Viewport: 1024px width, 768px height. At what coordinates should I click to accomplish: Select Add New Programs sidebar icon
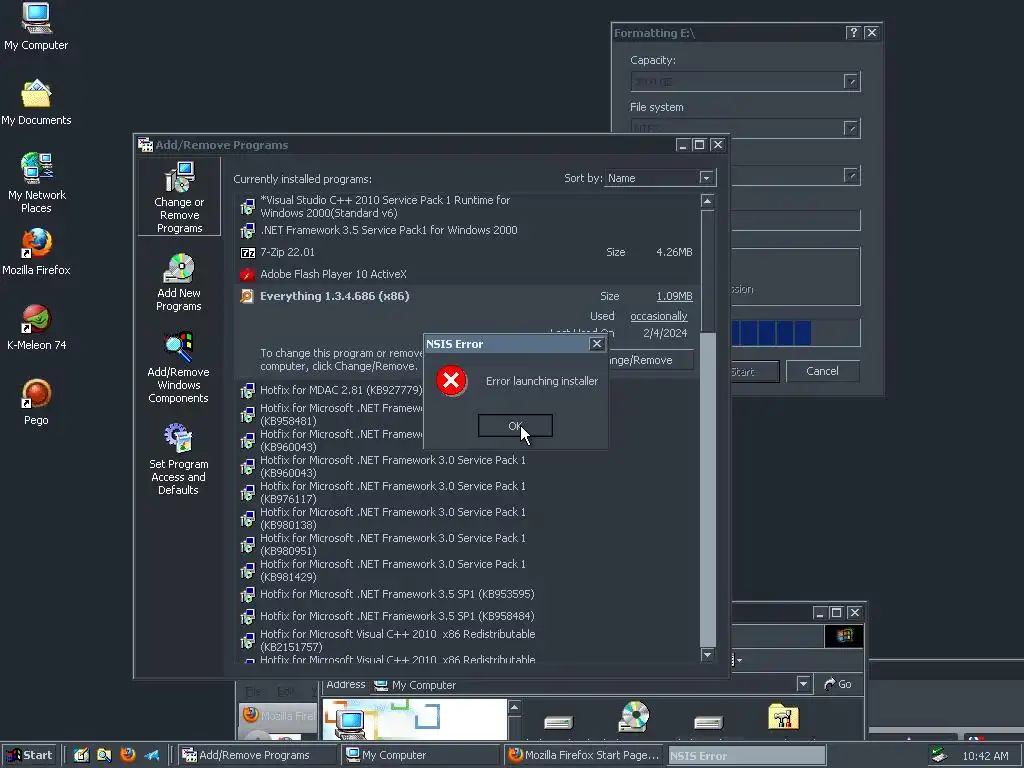point(179,283)
